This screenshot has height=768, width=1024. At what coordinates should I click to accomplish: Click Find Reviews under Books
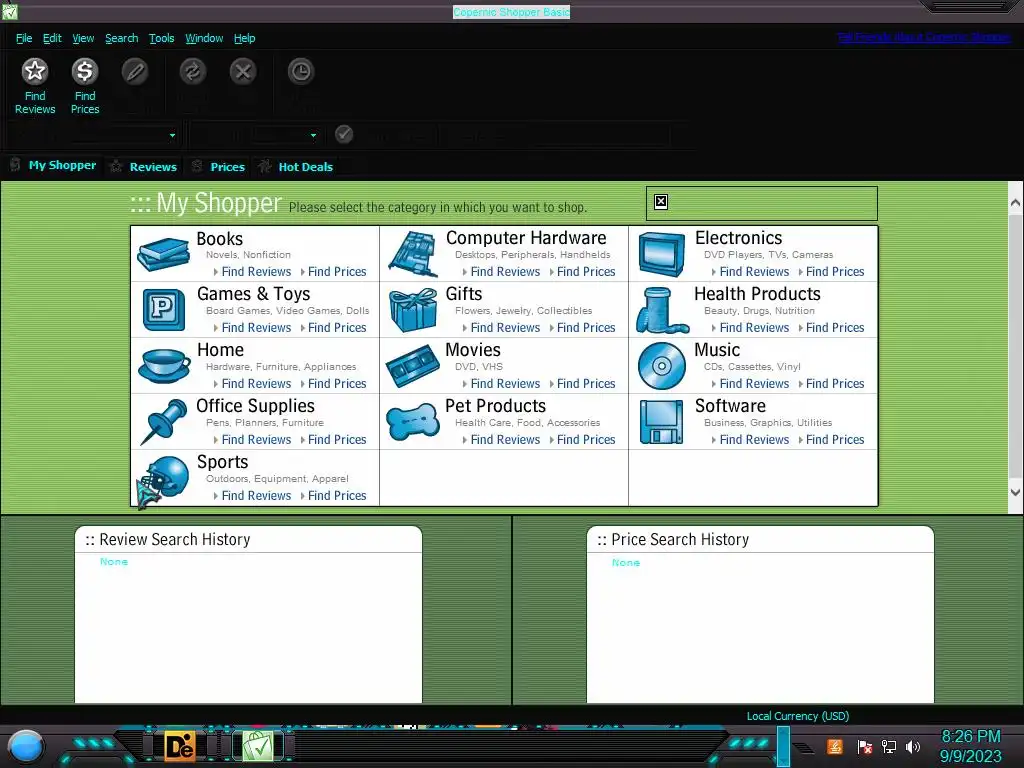click(x=256, y=272)
